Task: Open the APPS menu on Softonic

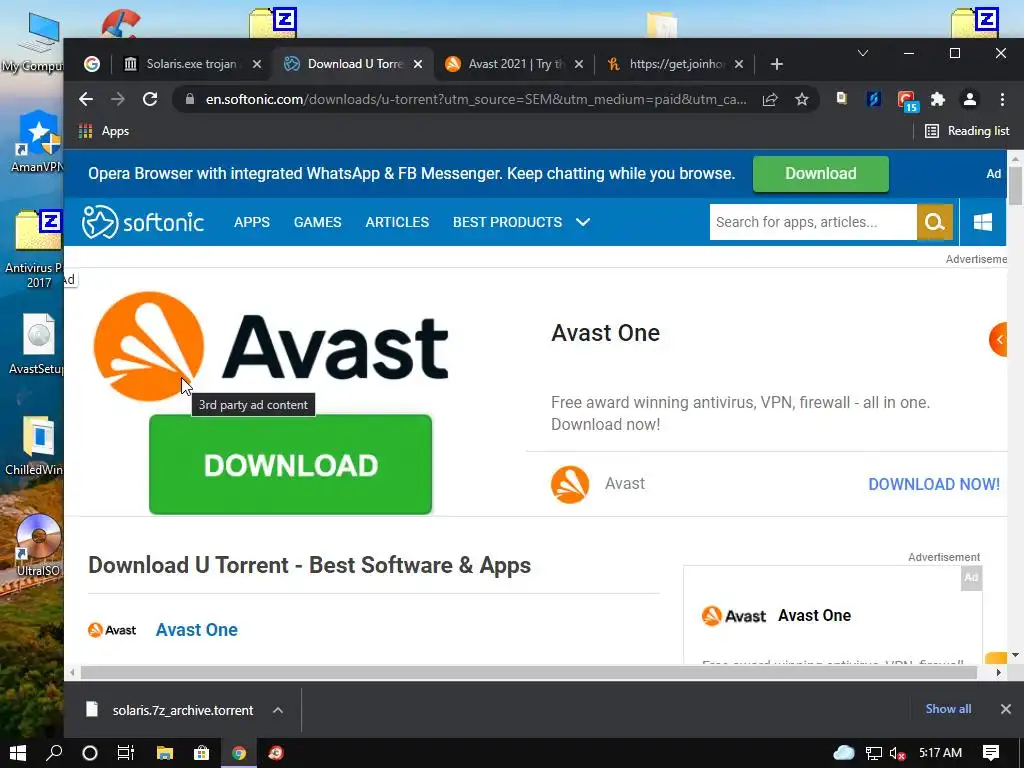Action: [251, 222]
